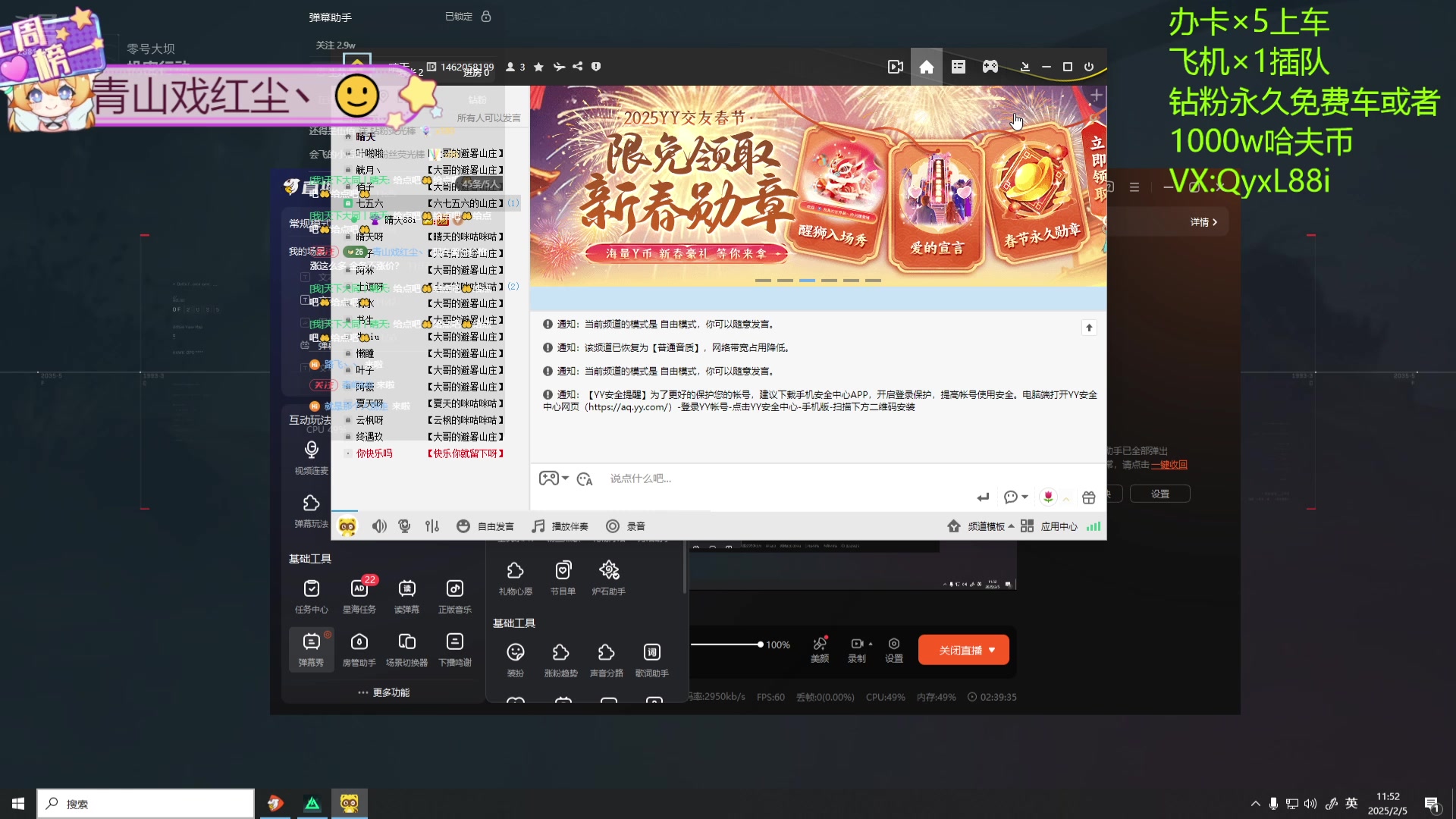This screenshot has height=819, width=1456.
Task: Open 读弹幕 tool
Action: click(x=406, y=596)
